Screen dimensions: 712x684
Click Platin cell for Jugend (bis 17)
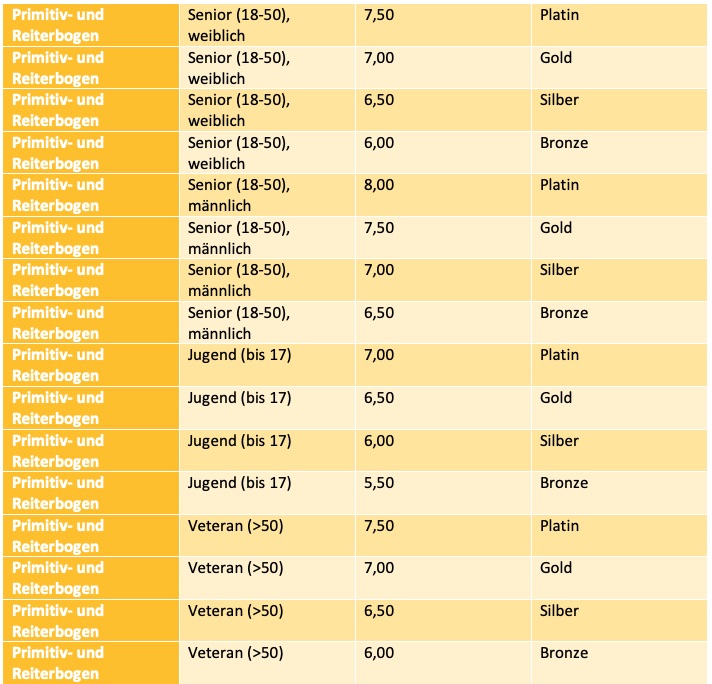pos(559,356)
